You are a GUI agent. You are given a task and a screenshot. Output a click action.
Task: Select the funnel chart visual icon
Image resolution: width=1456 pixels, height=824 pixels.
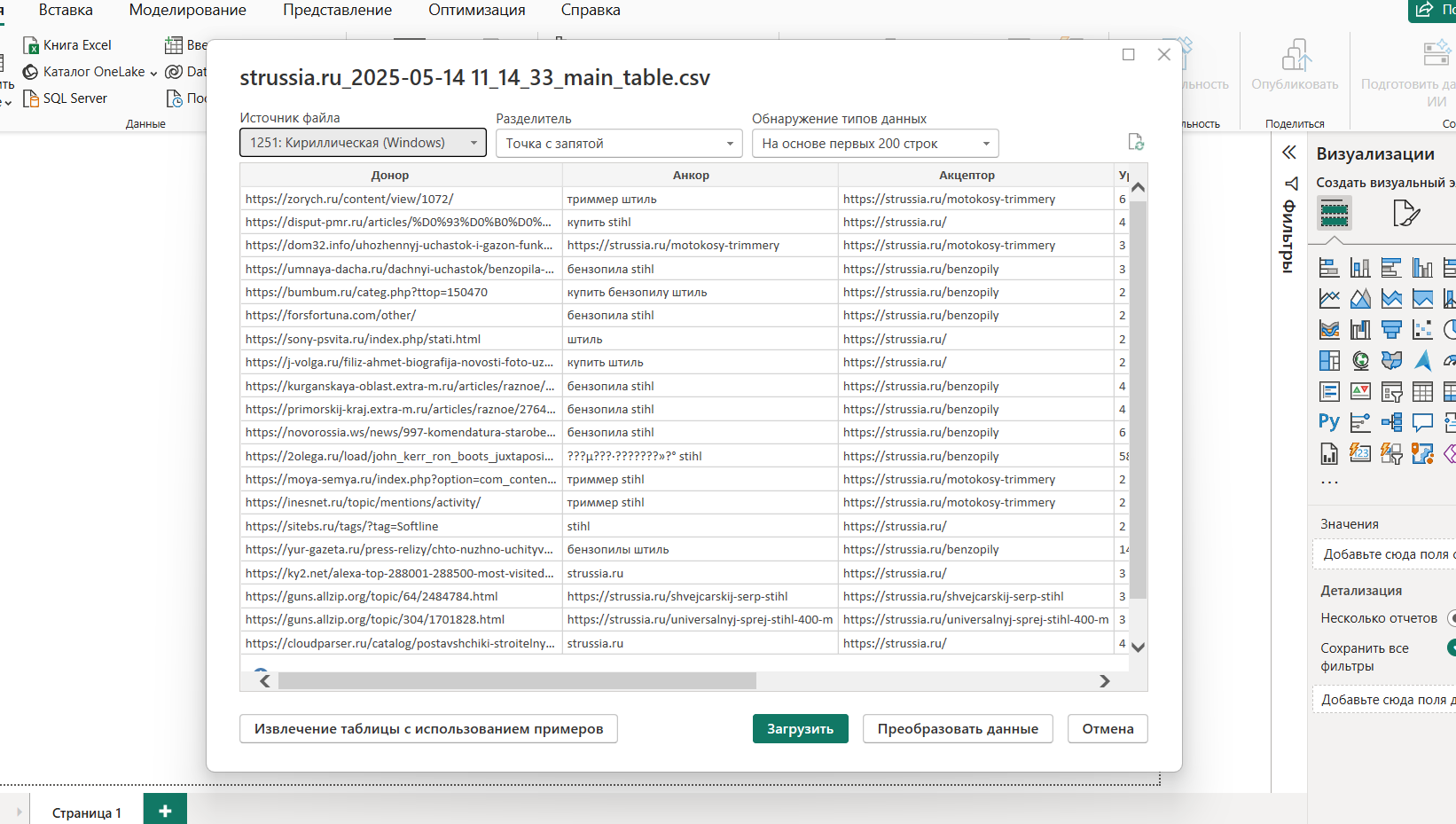(x=1391, y=330)
